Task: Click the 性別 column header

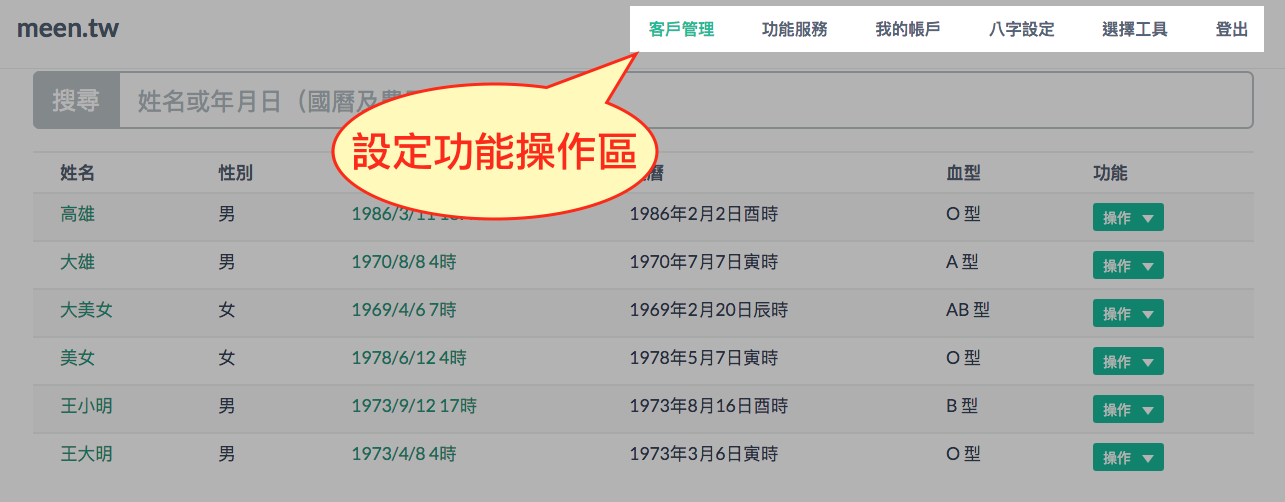Action: 236,173
